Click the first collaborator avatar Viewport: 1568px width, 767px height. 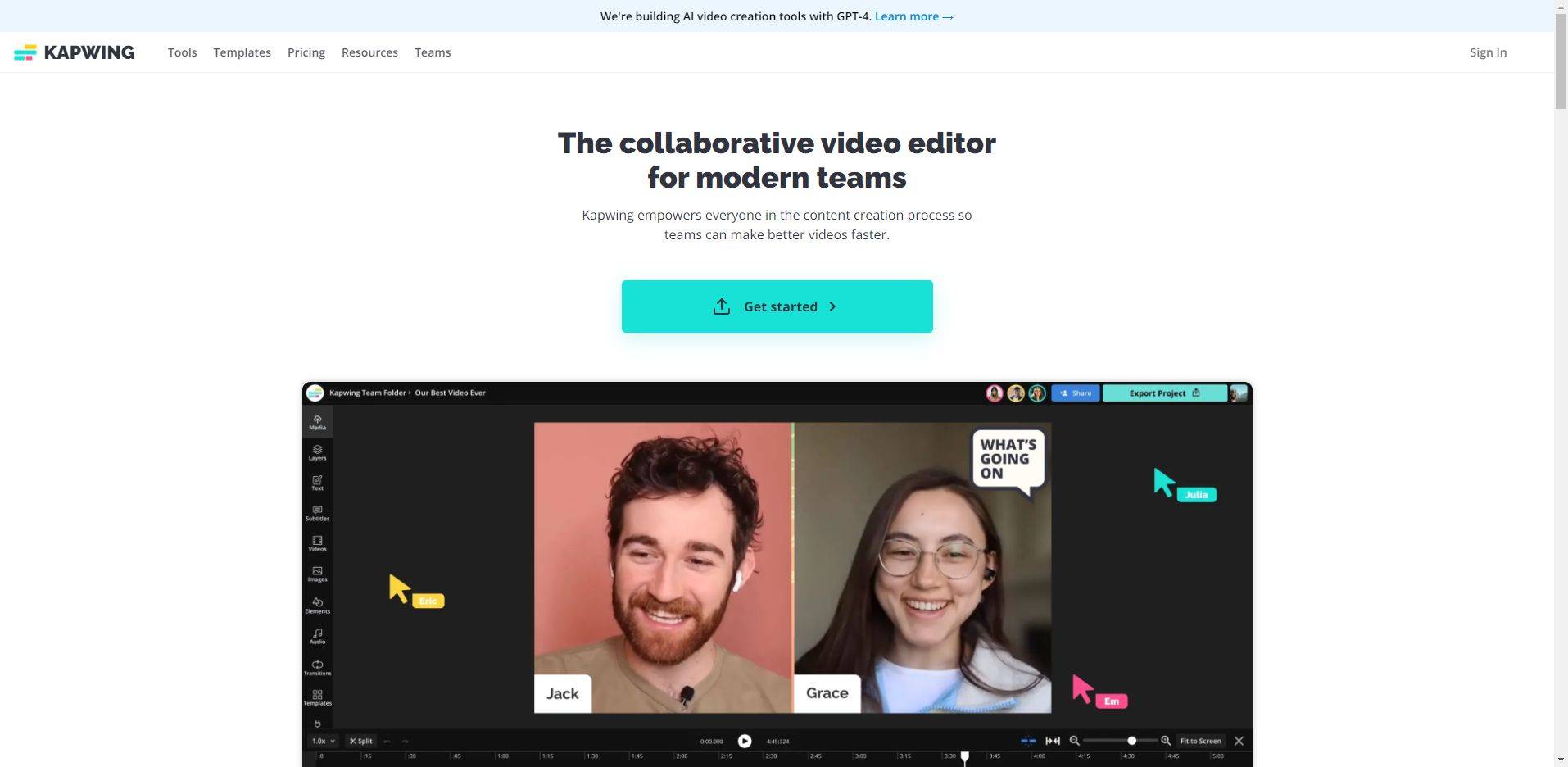pos(995,393)
